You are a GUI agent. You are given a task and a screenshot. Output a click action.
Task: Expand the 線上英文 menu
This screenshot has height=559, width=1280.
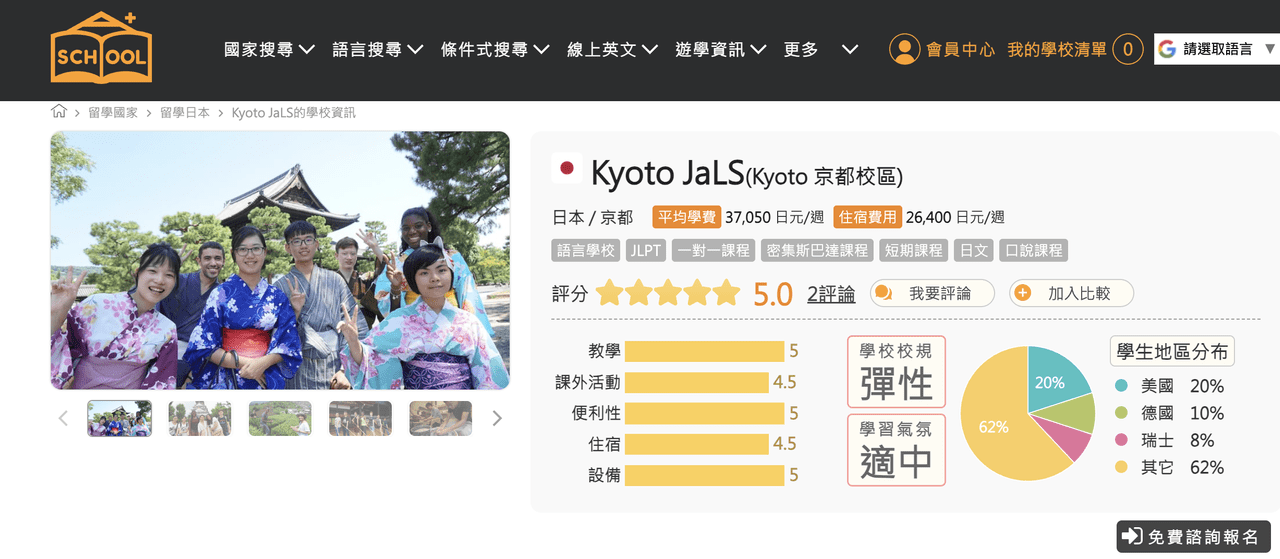[x=612, y=49]
